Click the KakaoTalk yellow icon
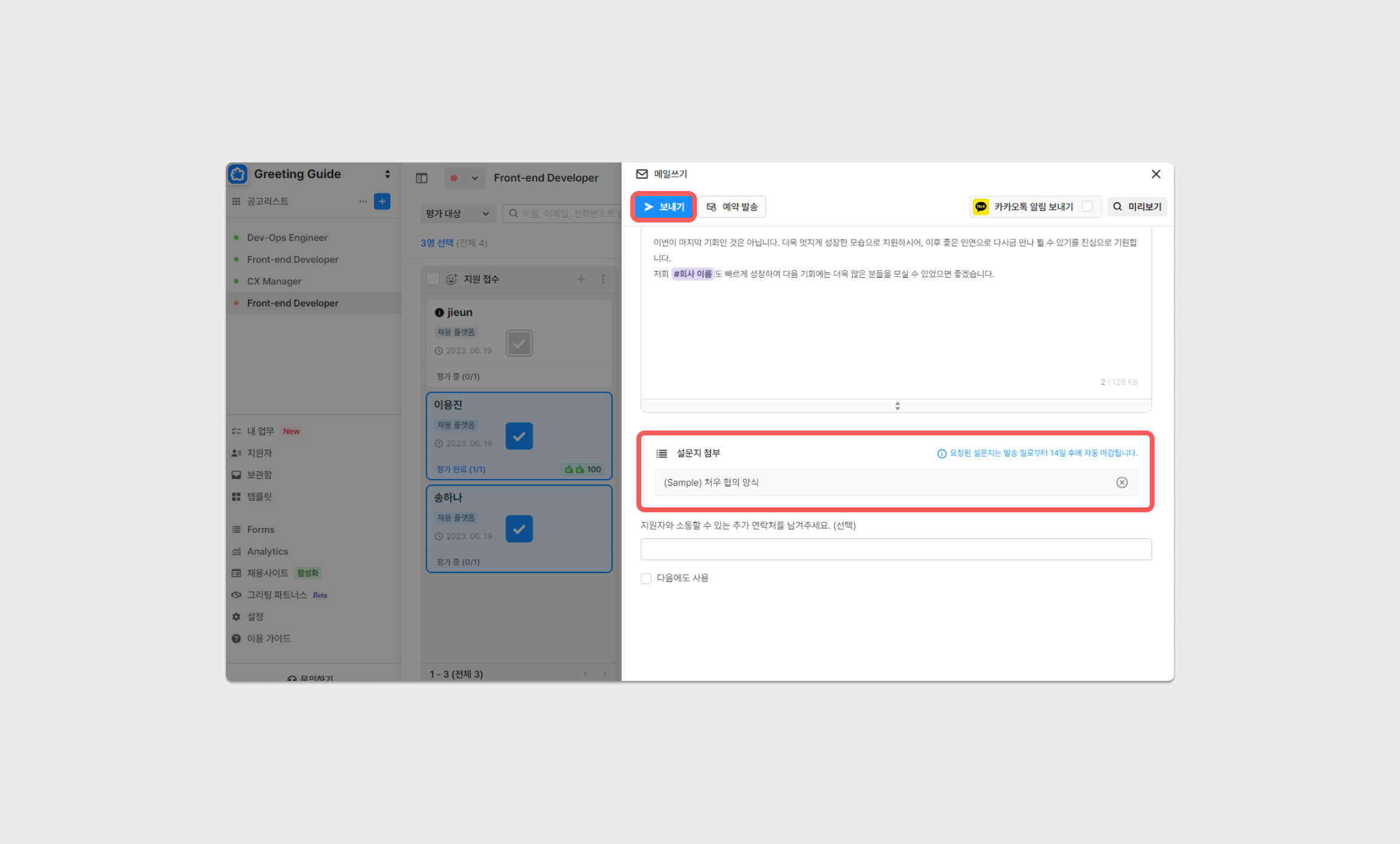The image size is (1400, 844). pyautogui.click(x=981, y=207)
